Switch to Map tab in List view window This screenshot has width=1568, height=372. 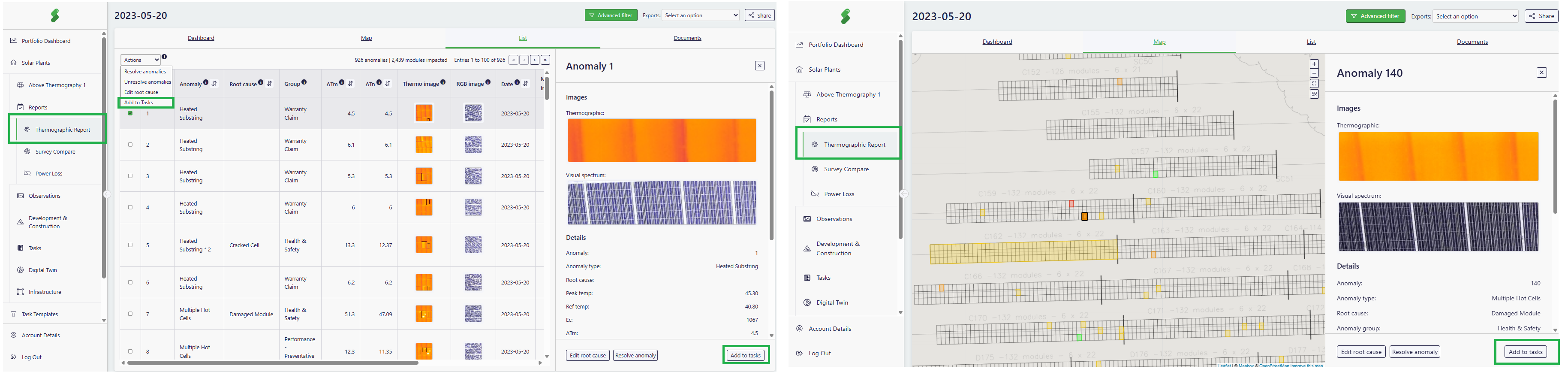pyautogui.click(x=367, y=38)
